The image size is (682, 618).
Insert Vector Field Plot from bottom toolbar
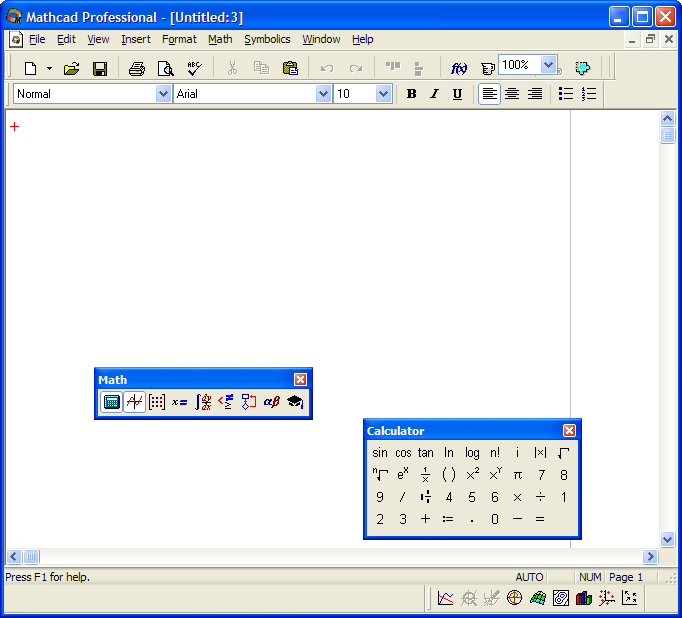[x=630, y=598]
